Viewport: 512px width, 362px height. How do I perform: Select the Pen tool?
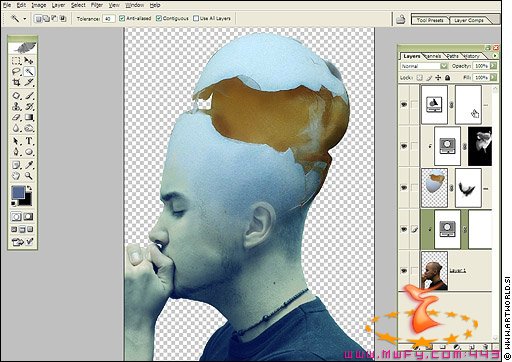pyautogui.click(x=16, y=152)
